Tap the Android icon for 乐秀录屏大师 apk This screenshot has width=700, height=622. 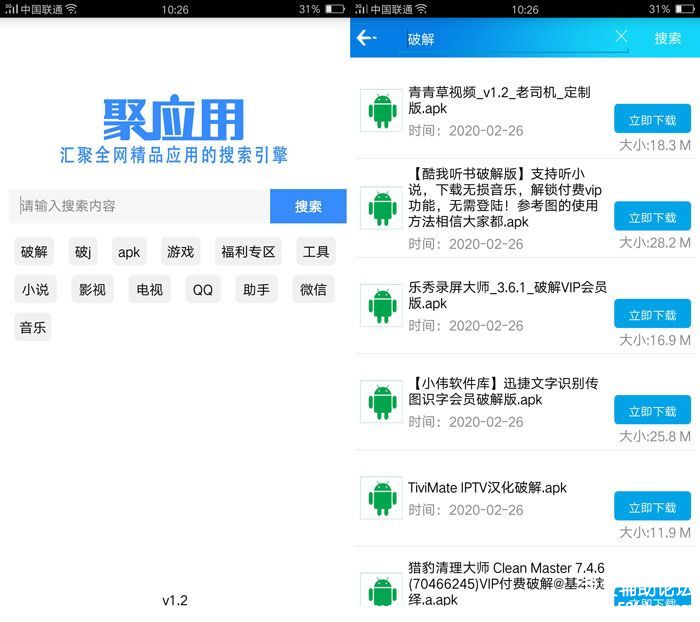(382, 305)
